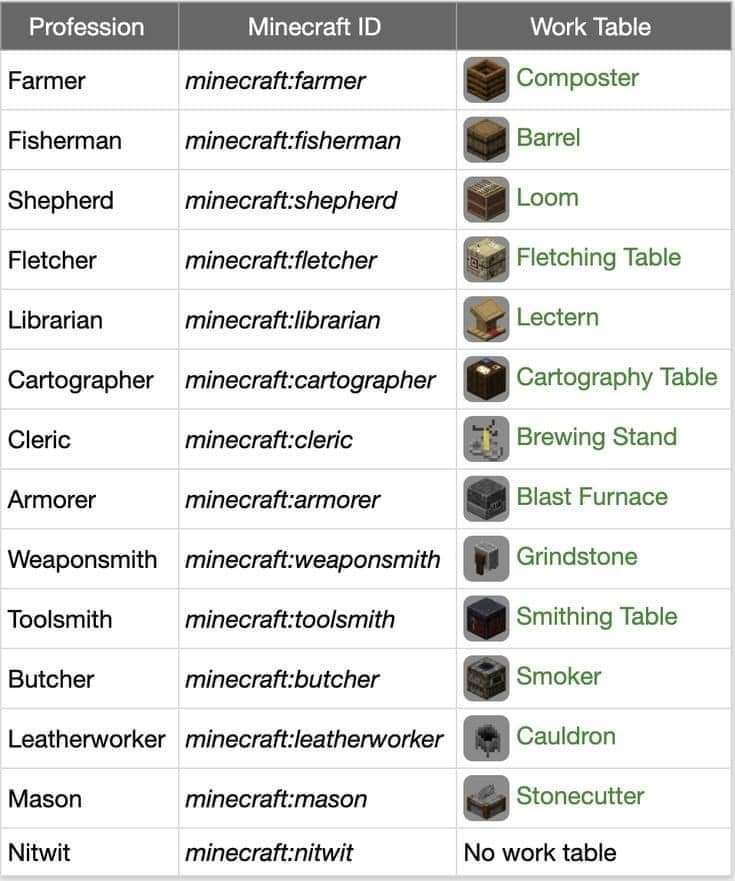Click the Work Table column header
This screenshot has height=881, width=735.
click(590, 27)
